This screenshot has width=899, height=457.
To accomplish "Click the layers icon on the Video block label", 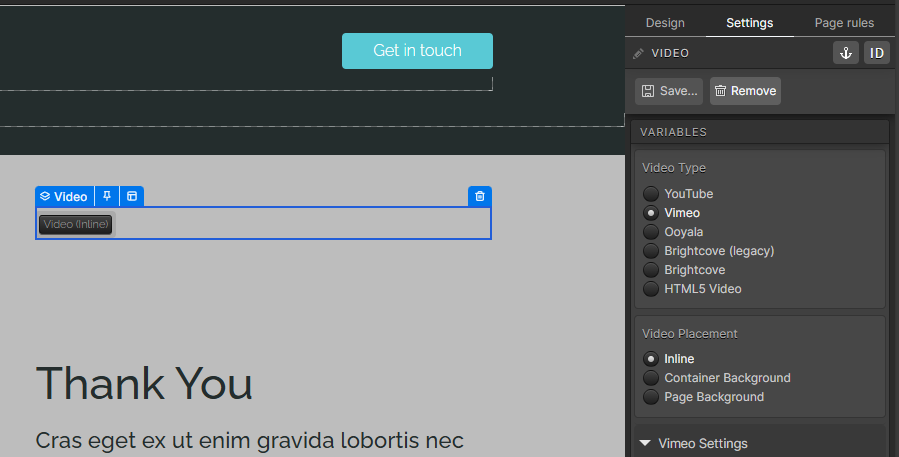I will pyautogui.click(x=45, y=197).
